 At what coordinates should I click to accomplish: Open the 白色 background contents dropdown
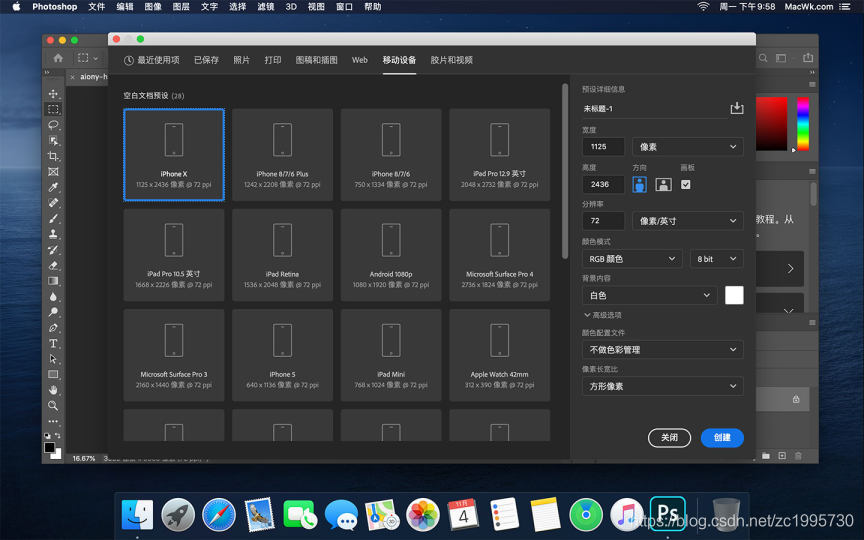point(650,295)
